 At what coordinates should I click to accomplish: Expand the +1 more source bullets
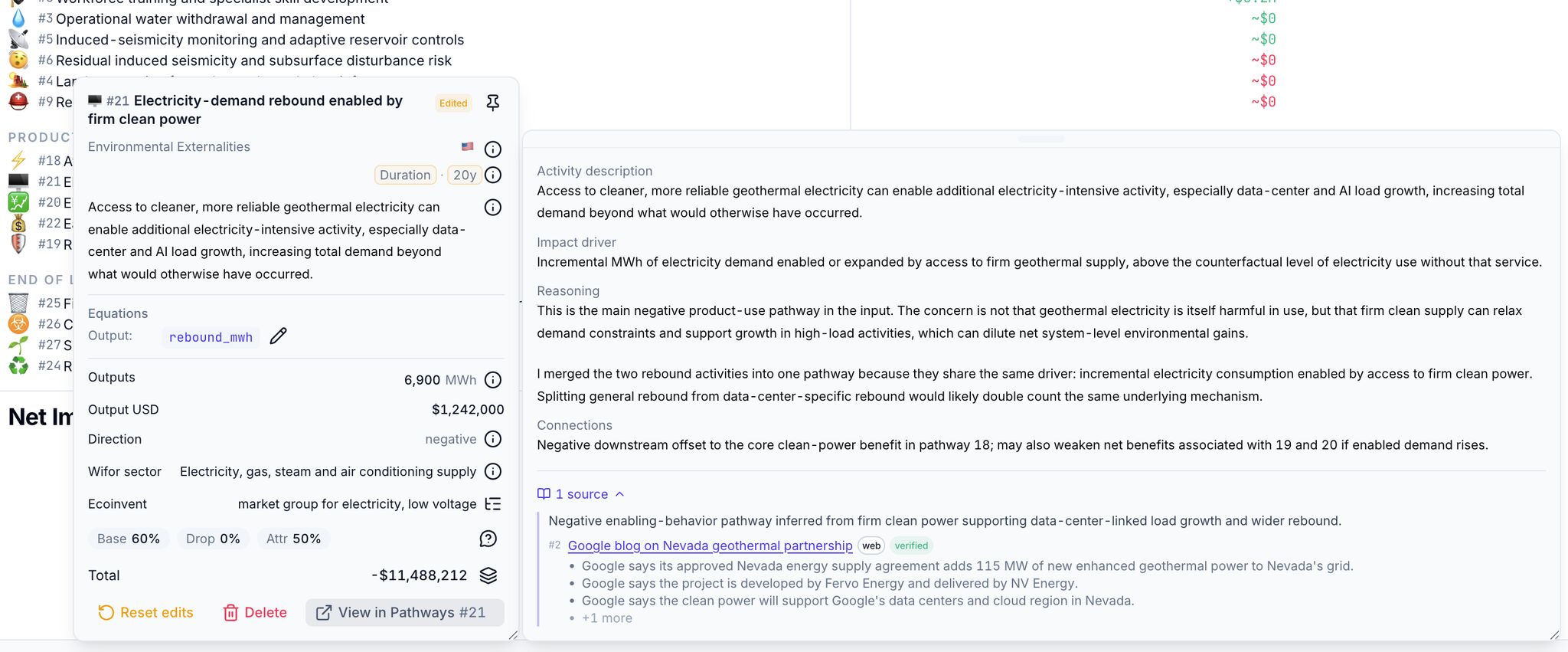[606, 618]
